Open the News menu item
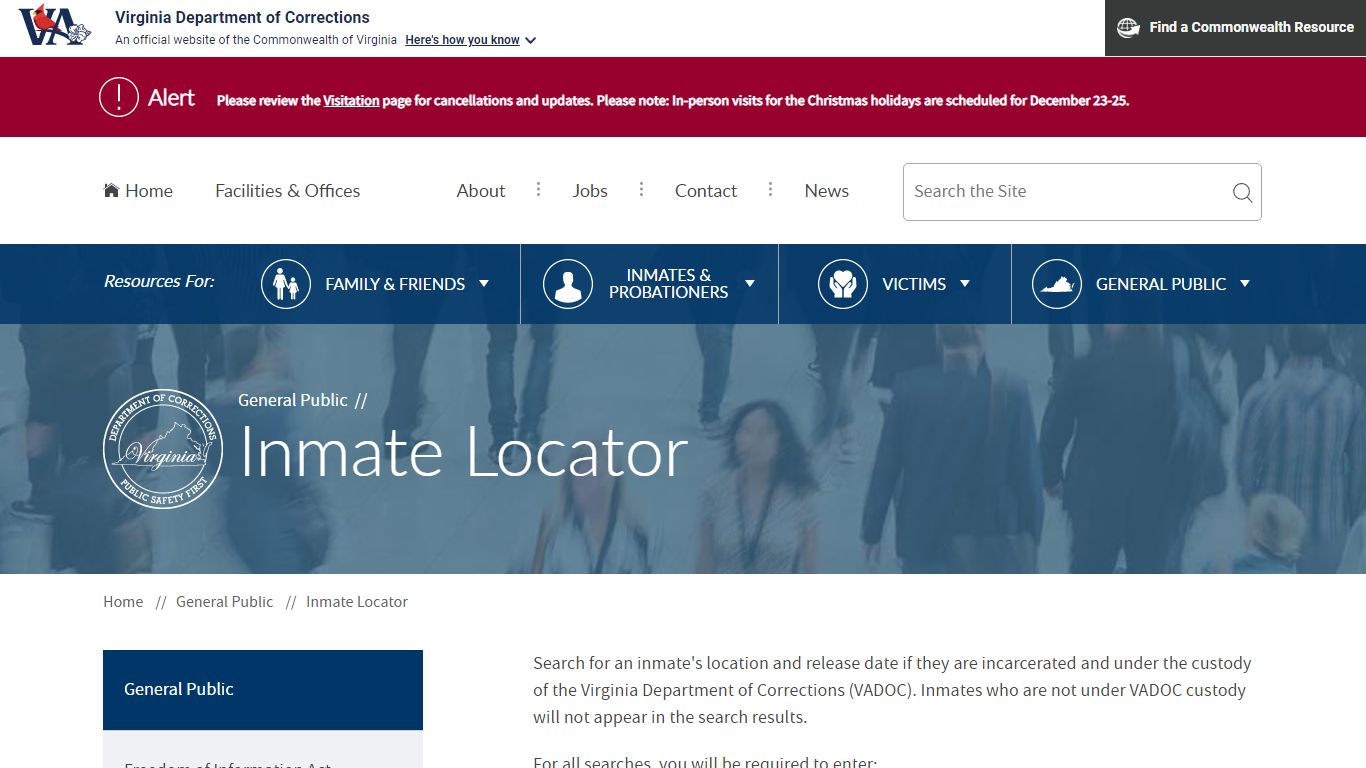 827,190
